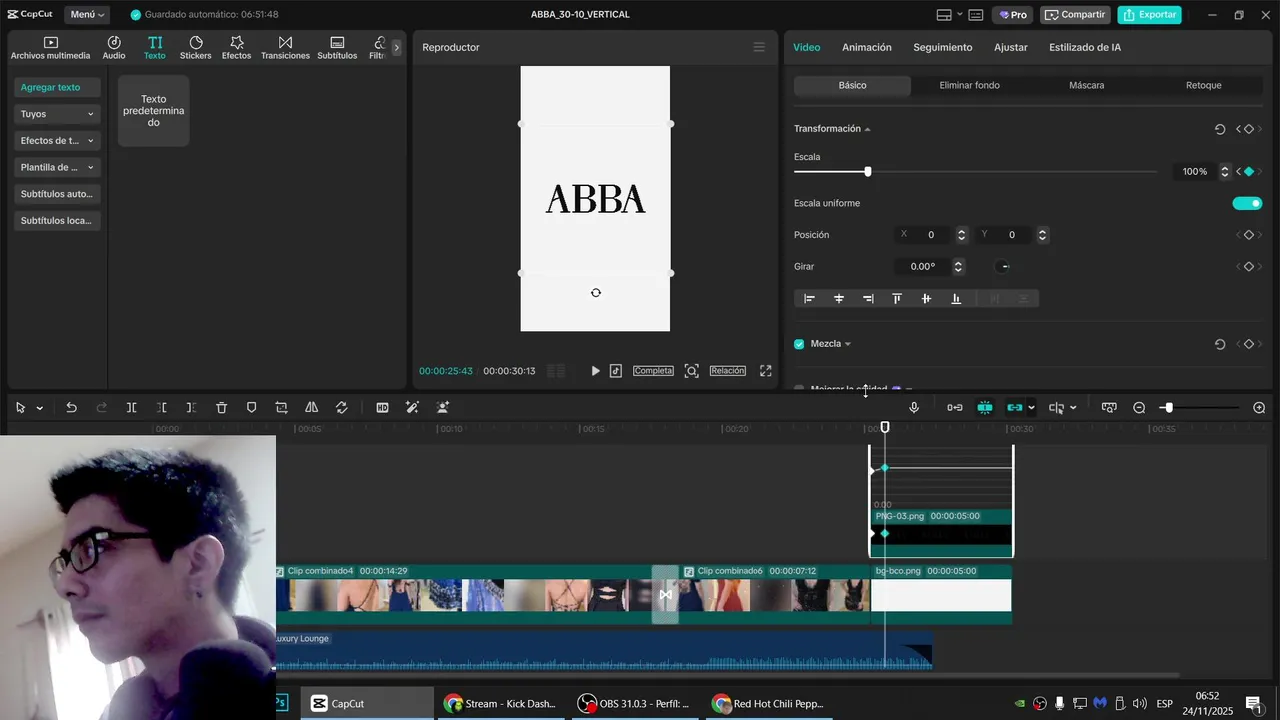Add a rotation keyframe diamond
The width and height of the screenshot is (1280, 720).
[x=1248, y=267]
